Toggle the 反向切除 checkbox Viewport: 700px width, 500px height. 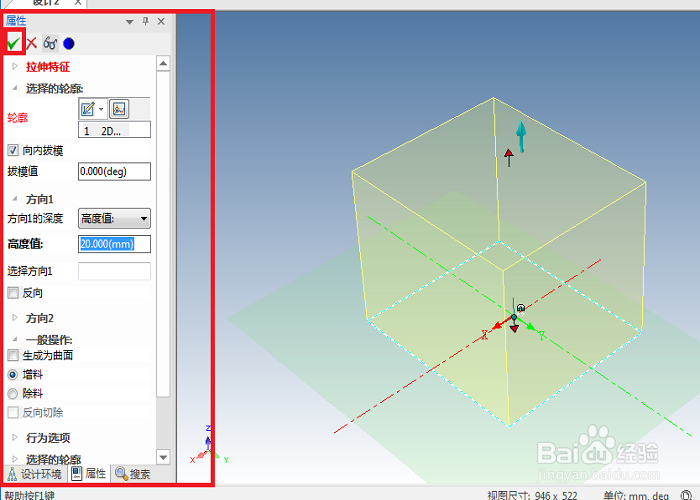coord(13,412)
